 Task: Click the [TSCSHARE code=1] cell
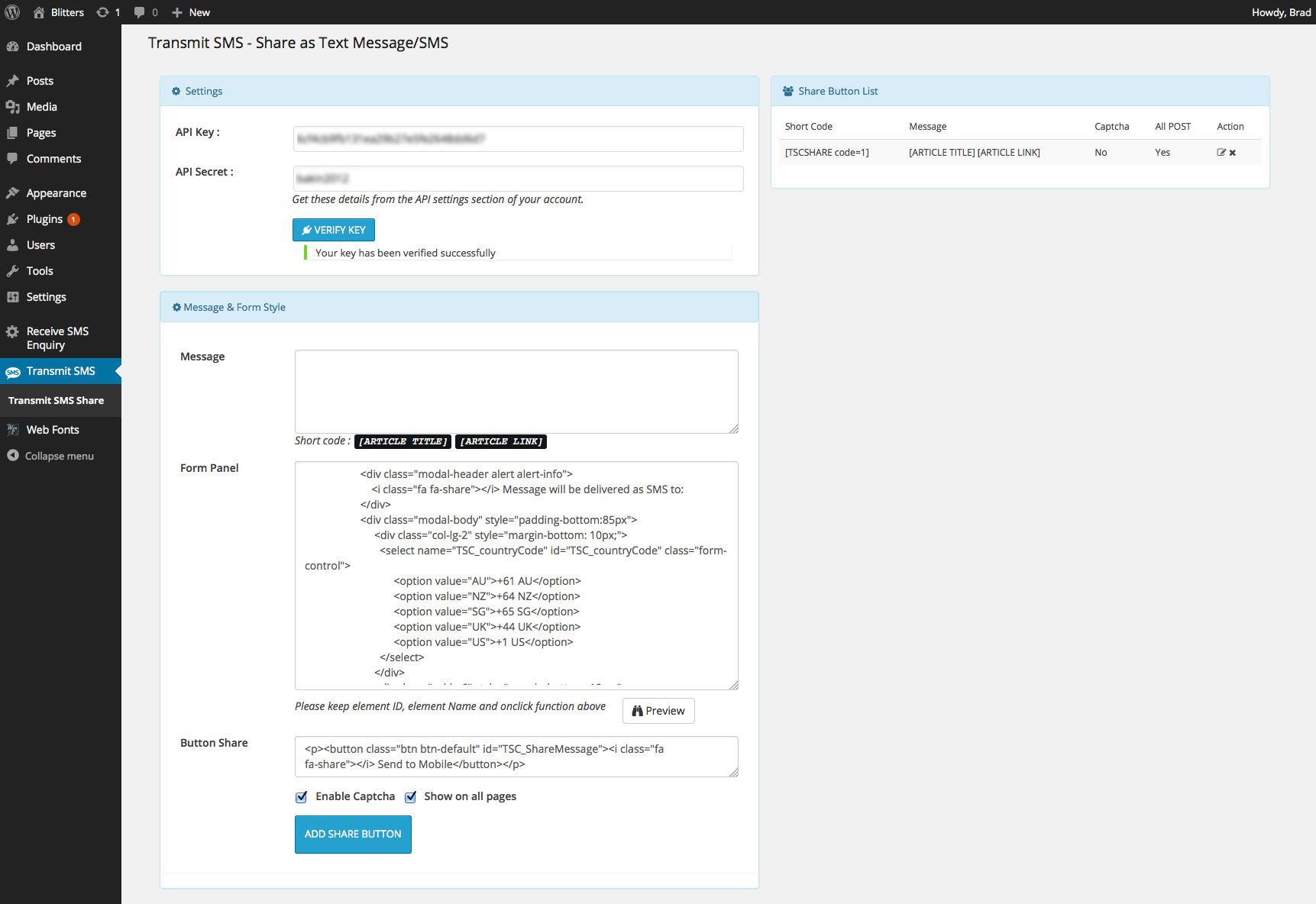[x=826, y=153]
